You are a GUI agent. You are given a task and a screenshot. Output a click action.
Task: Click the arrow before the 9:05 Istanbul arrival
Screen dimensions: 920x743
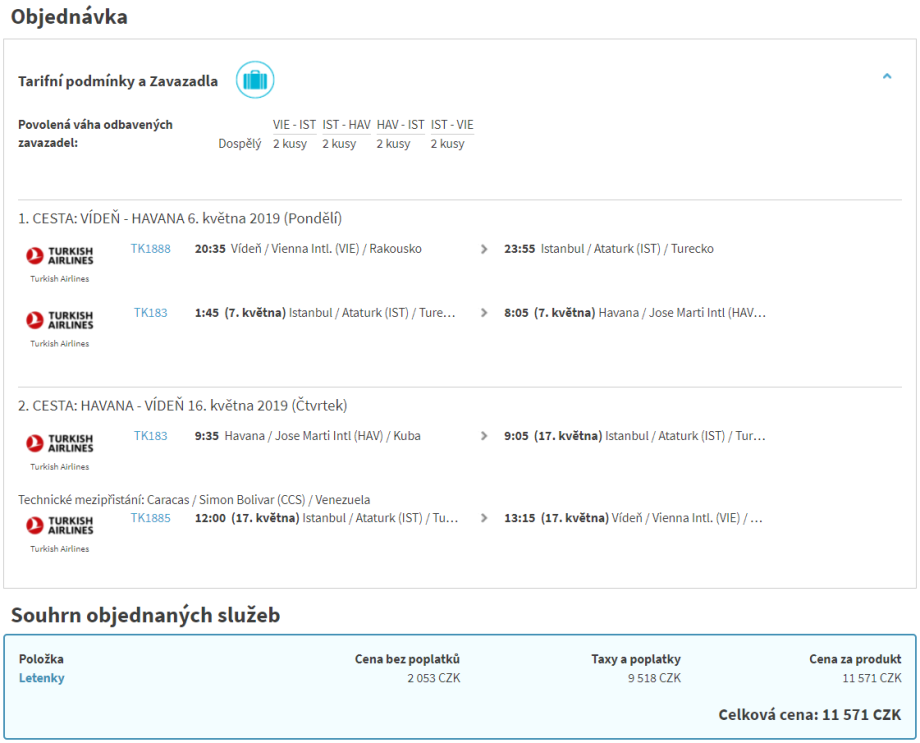point(485,436)
